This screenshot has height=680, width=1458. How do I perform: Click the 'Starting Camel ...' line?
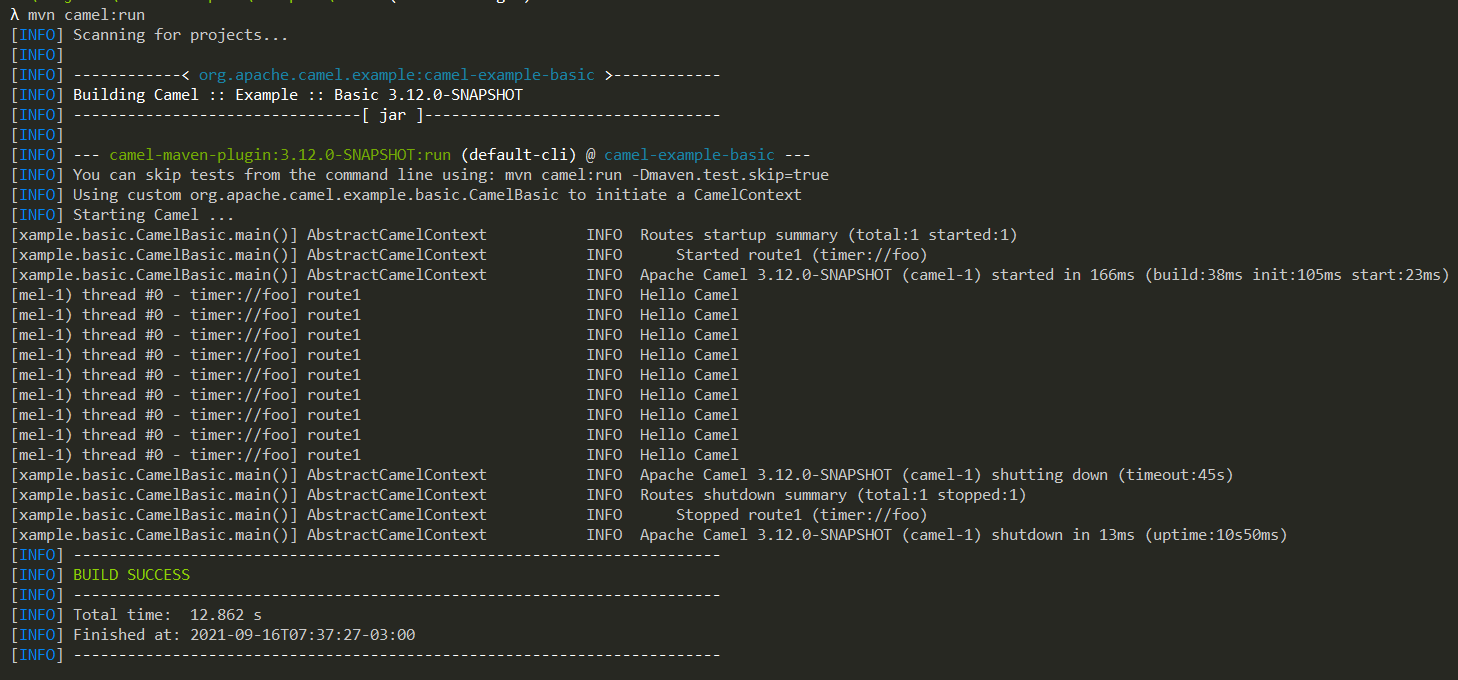[153, 215]
